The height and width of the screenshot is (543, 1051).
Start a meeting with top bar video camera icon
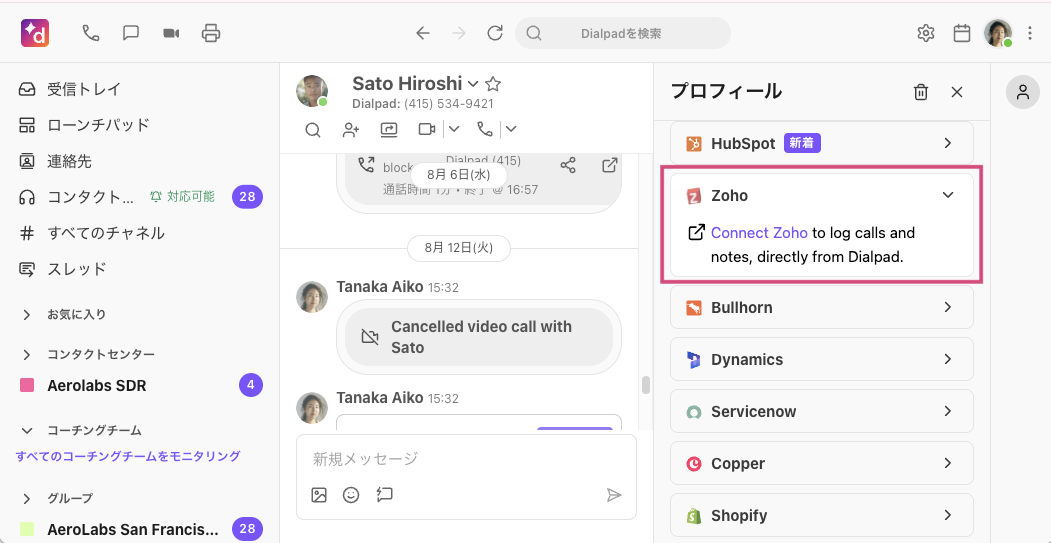[x=171, y=33]
